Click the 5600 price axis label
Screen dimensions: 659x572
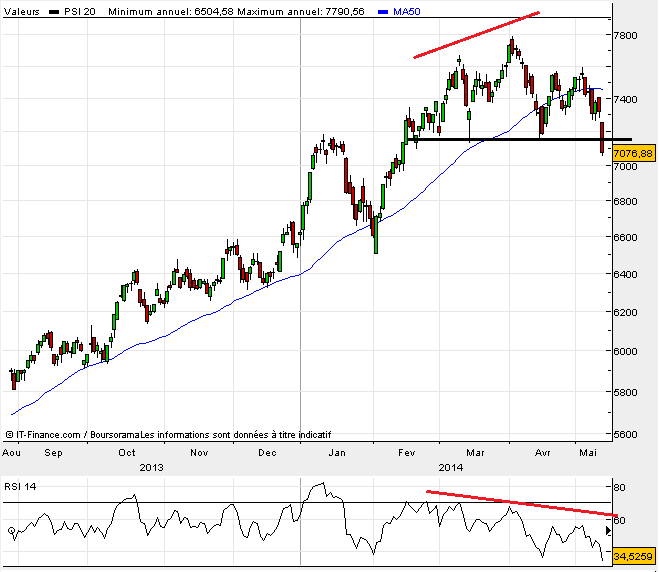[x=625, y=434]
